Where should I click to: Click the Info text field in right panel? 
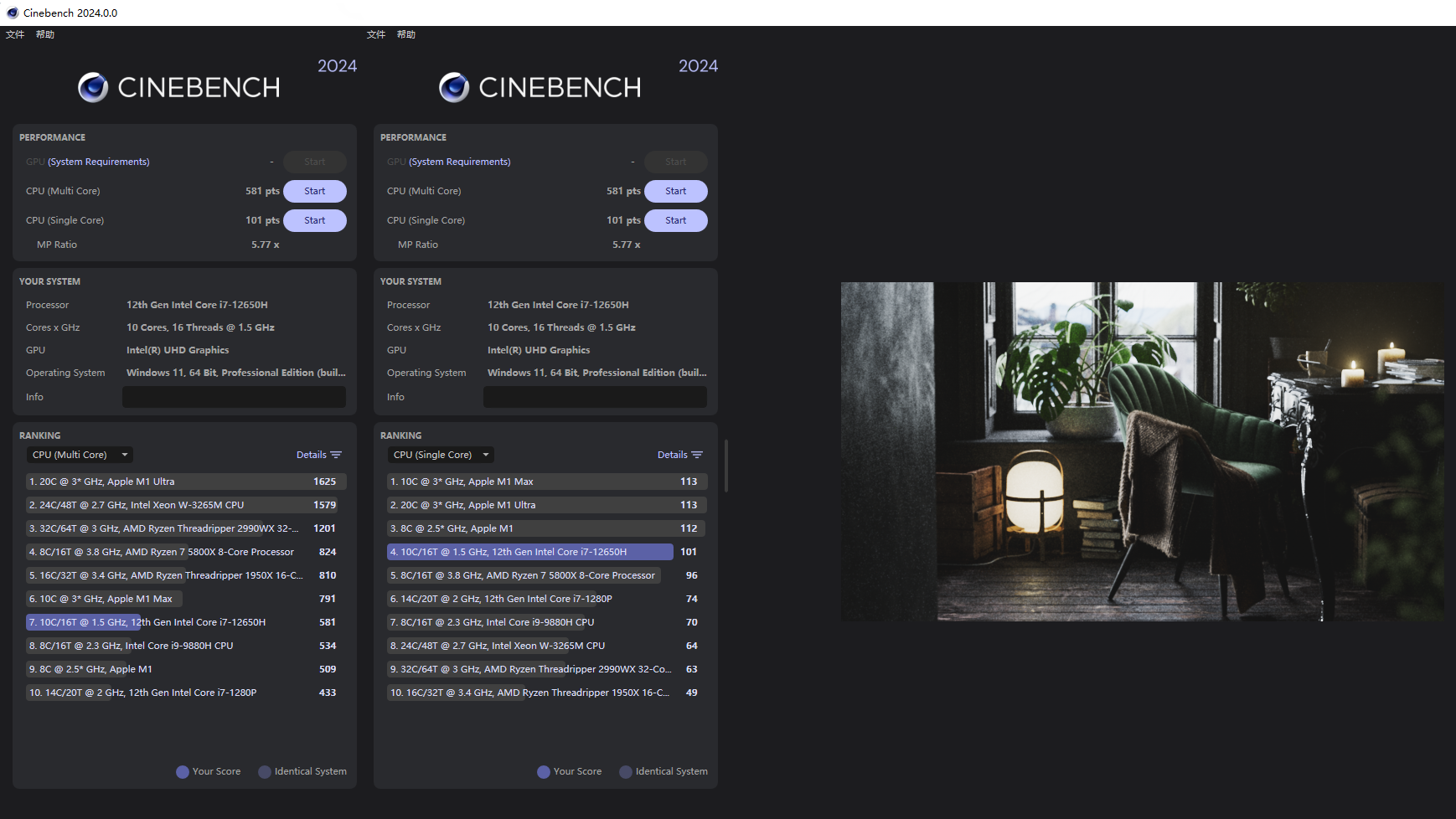[595, 397]
